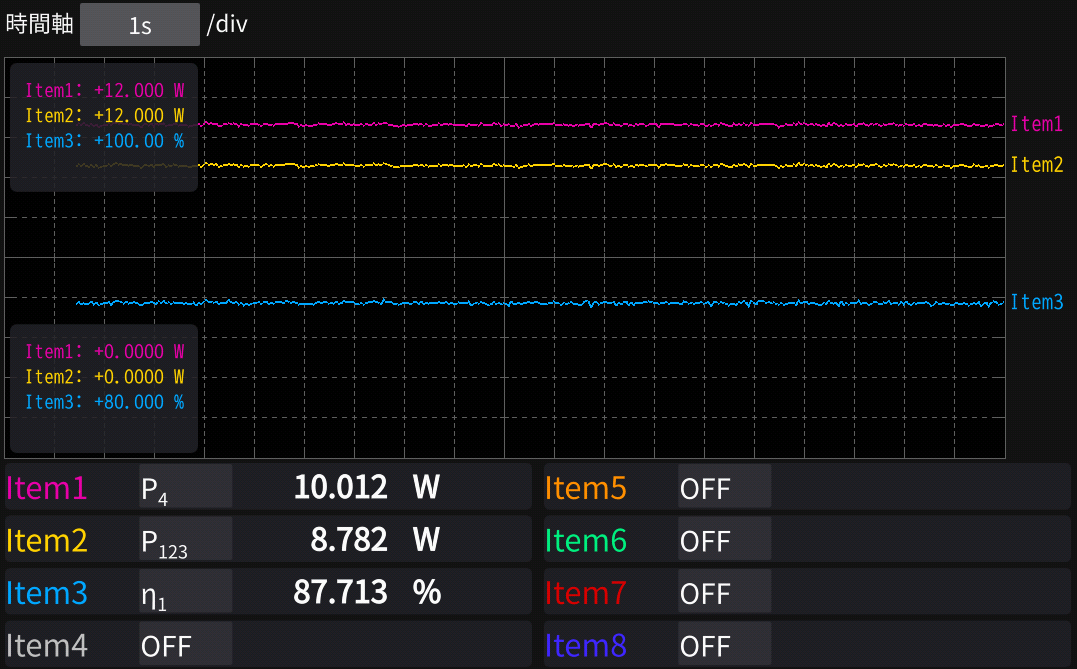Click the blue Item3 waveform label
The width and height of the screenshot is (1077, 669).
(x=1036, y=302)
